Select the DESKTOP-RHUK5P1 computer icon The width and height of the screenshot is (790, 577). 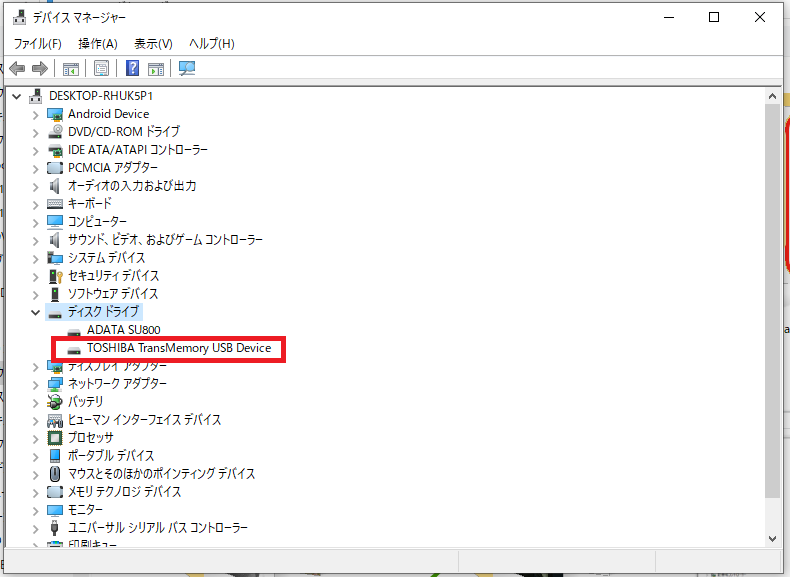coord(35,96)
